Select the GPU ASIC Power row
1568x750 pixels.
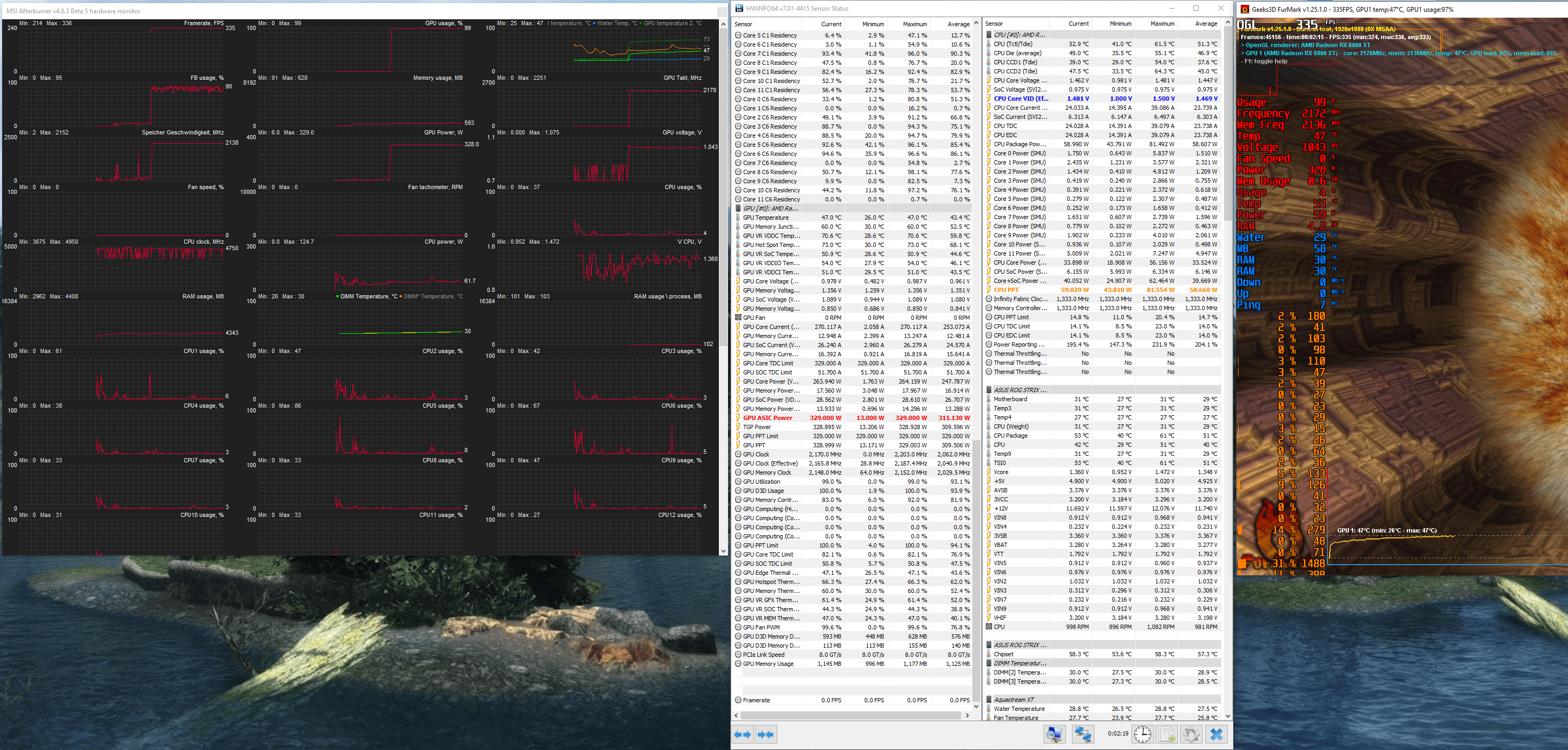coord(852,418)
